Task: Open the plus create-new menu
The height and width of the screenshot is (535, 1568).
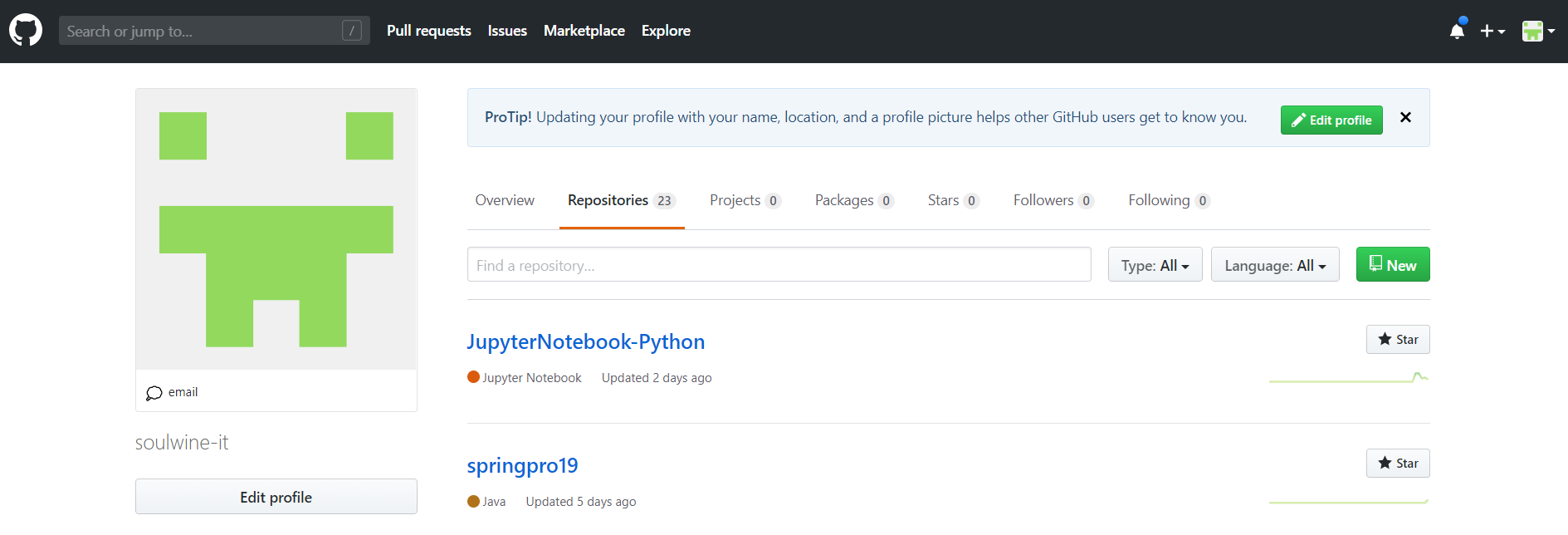Action: pyautogui.click(x=1492, y=32)
